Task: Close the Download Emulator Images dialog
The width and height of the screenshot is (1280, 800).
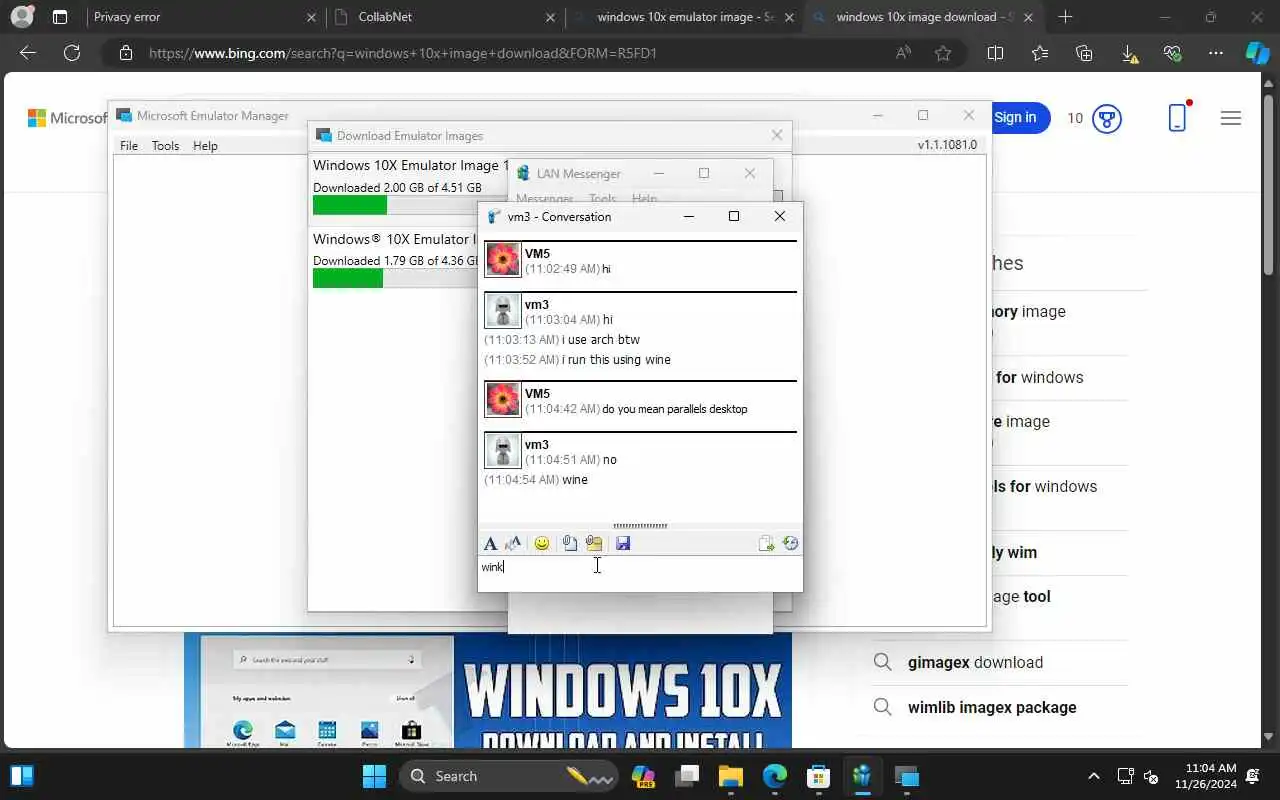Action: (777, 135)
